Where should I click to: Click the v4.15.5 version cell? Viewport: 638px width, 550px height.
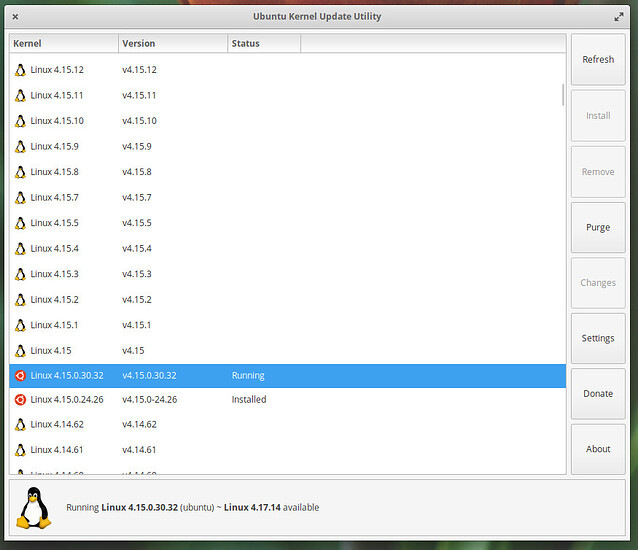pyautogui.click(x=137, y=223)
